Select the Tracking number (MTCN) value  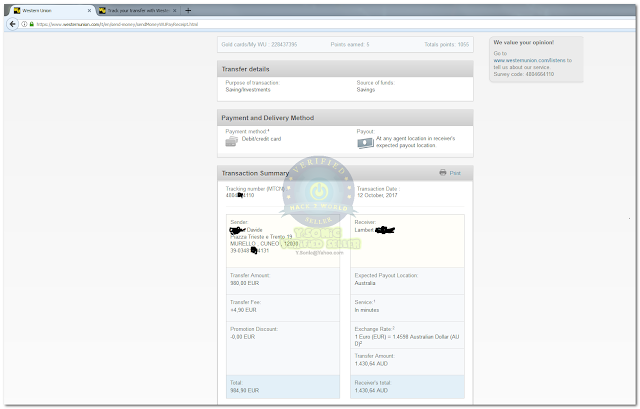[240, 196]
